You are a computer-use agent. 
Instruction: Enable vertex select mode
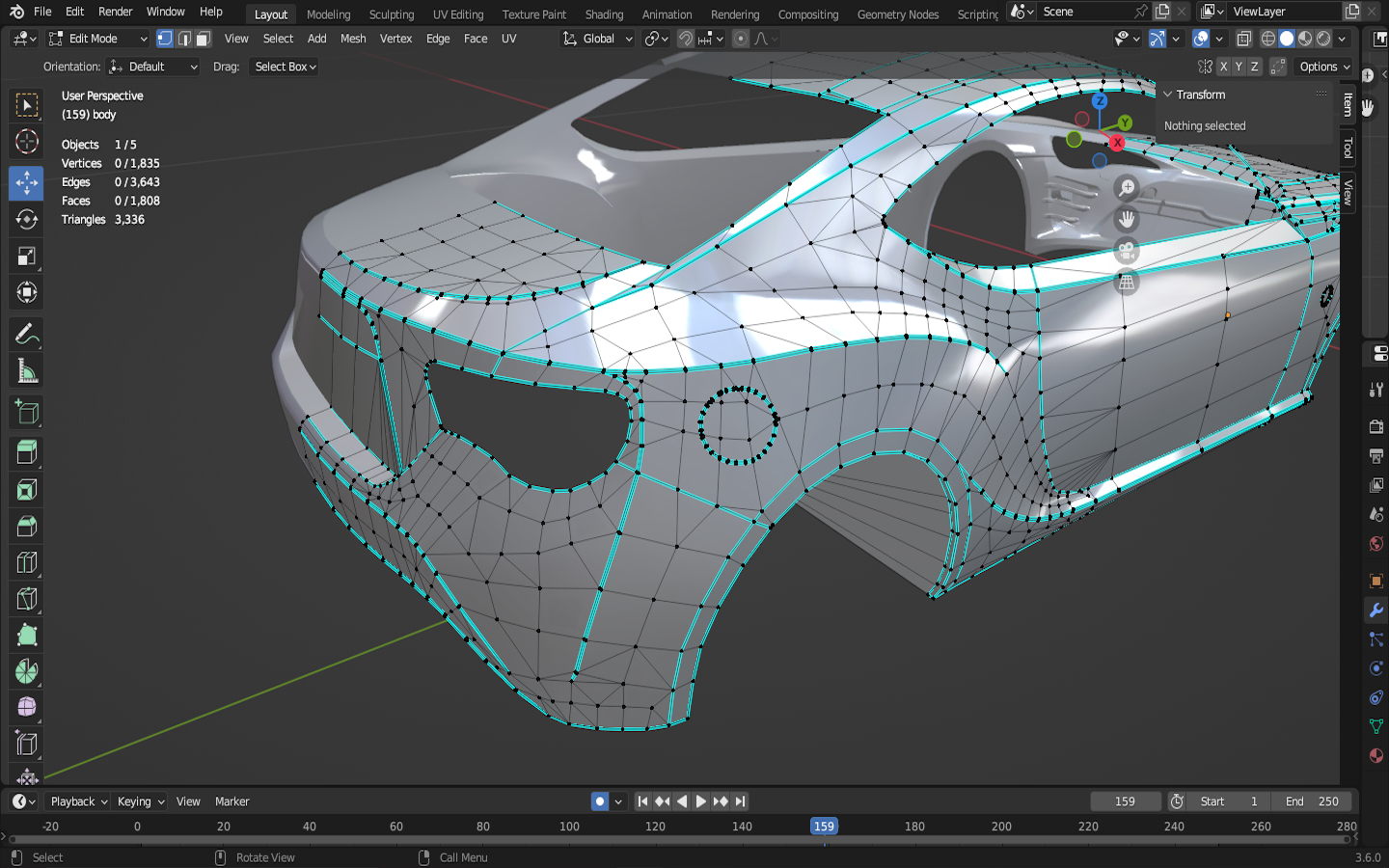(x=165, y=39)
